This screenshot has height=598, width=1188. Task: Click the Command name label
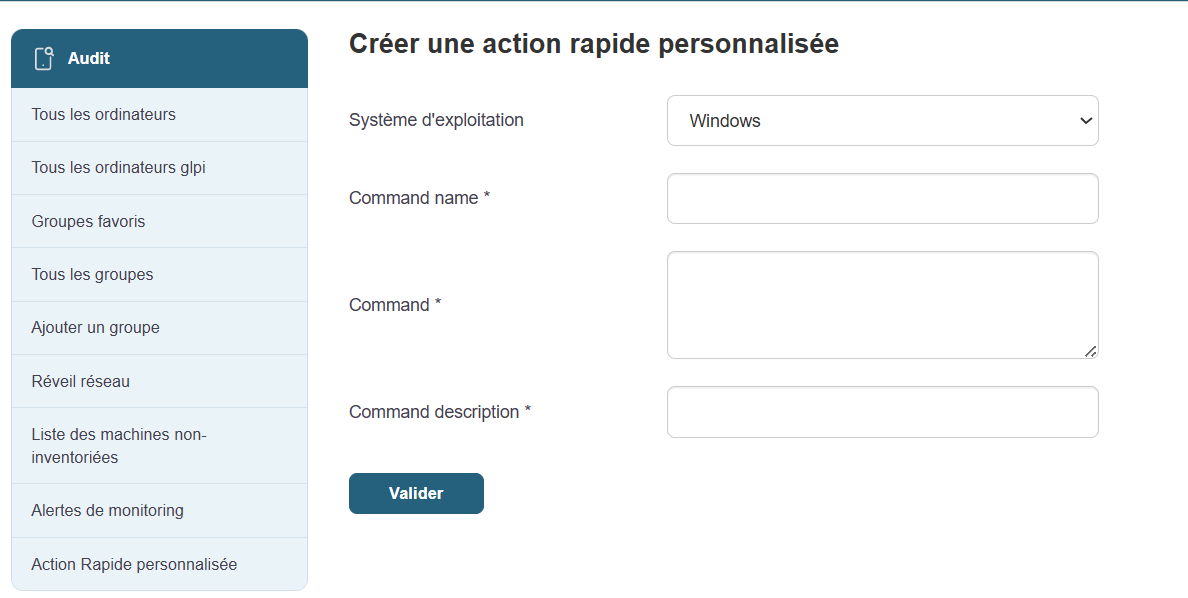[419, 198]
